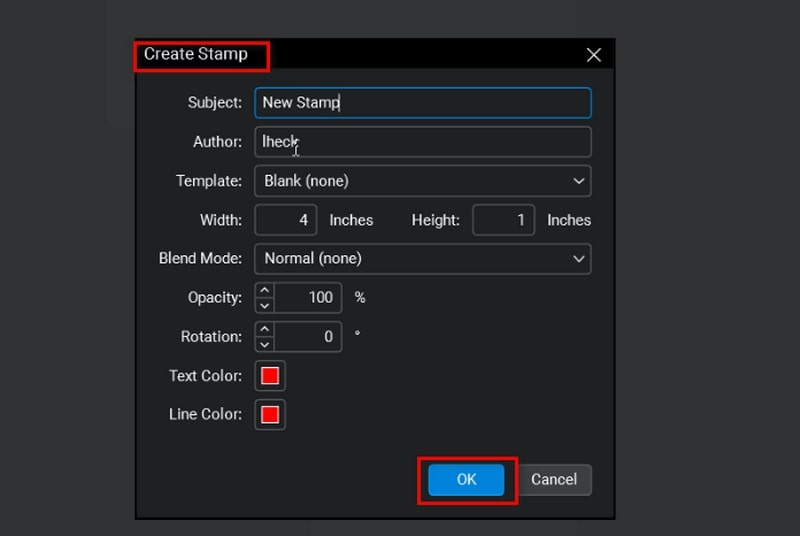The height and width of the screenshot is (536, 800).
Task: Click the Subject field containing New Stamp
Action: pyautogui.click(x=422, y=103)
